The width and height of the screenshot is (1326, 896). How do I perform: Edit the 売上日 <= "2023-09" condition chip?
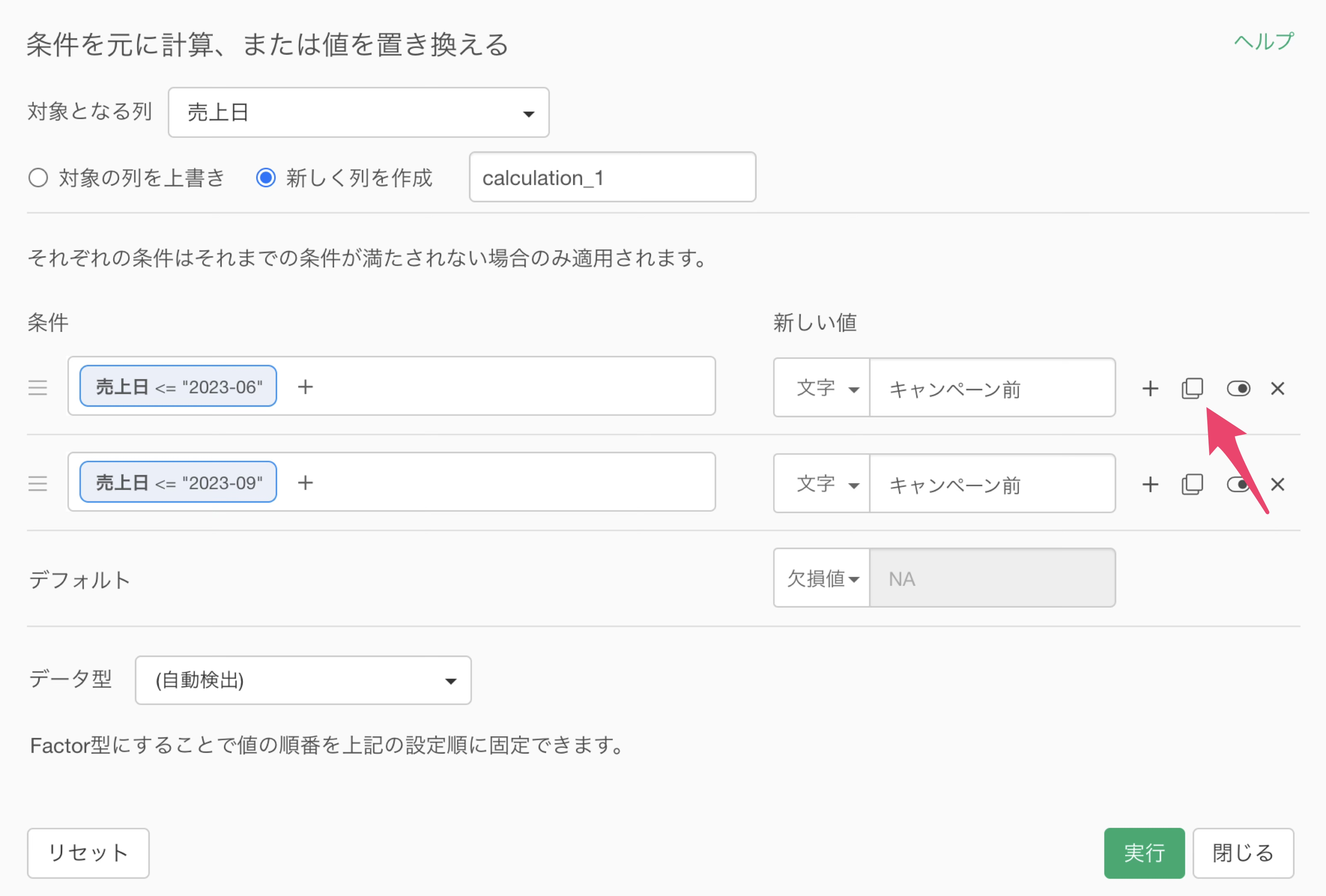click(x=178, y=482)
